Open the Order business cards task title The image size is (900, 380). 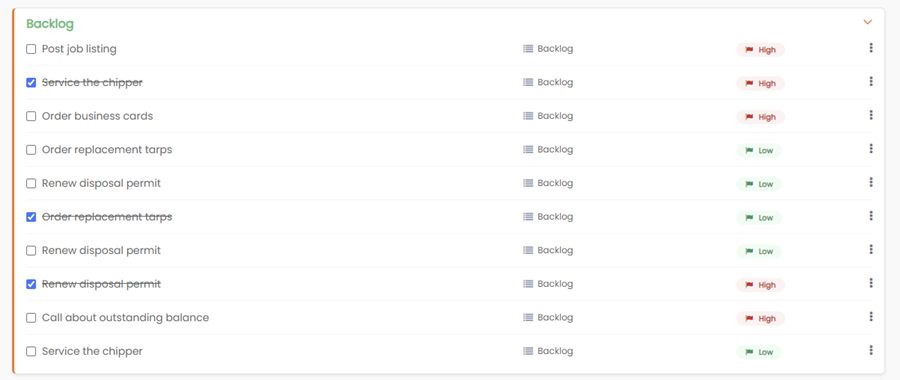(x=98, y=116)
